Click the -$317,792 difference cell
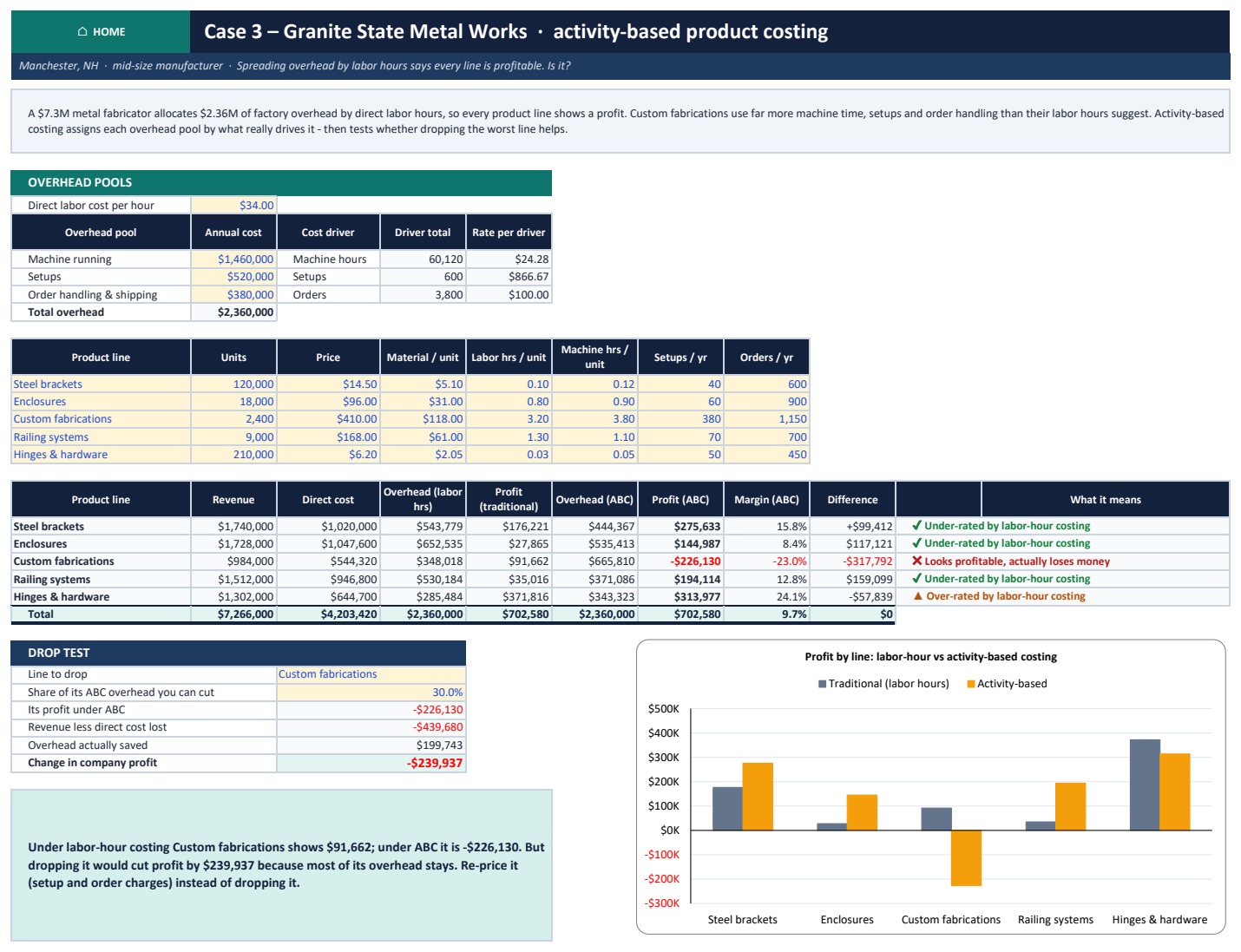 click(852, 561)
